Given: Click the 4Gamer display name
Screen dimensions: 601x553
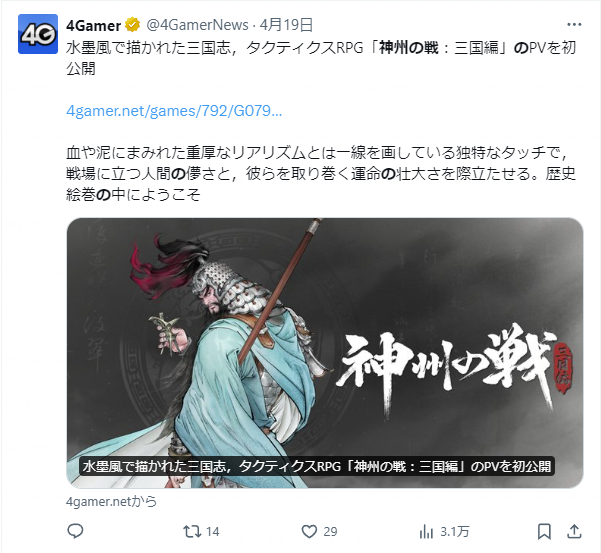Looking at the screenshot, I should click(94, 26).
